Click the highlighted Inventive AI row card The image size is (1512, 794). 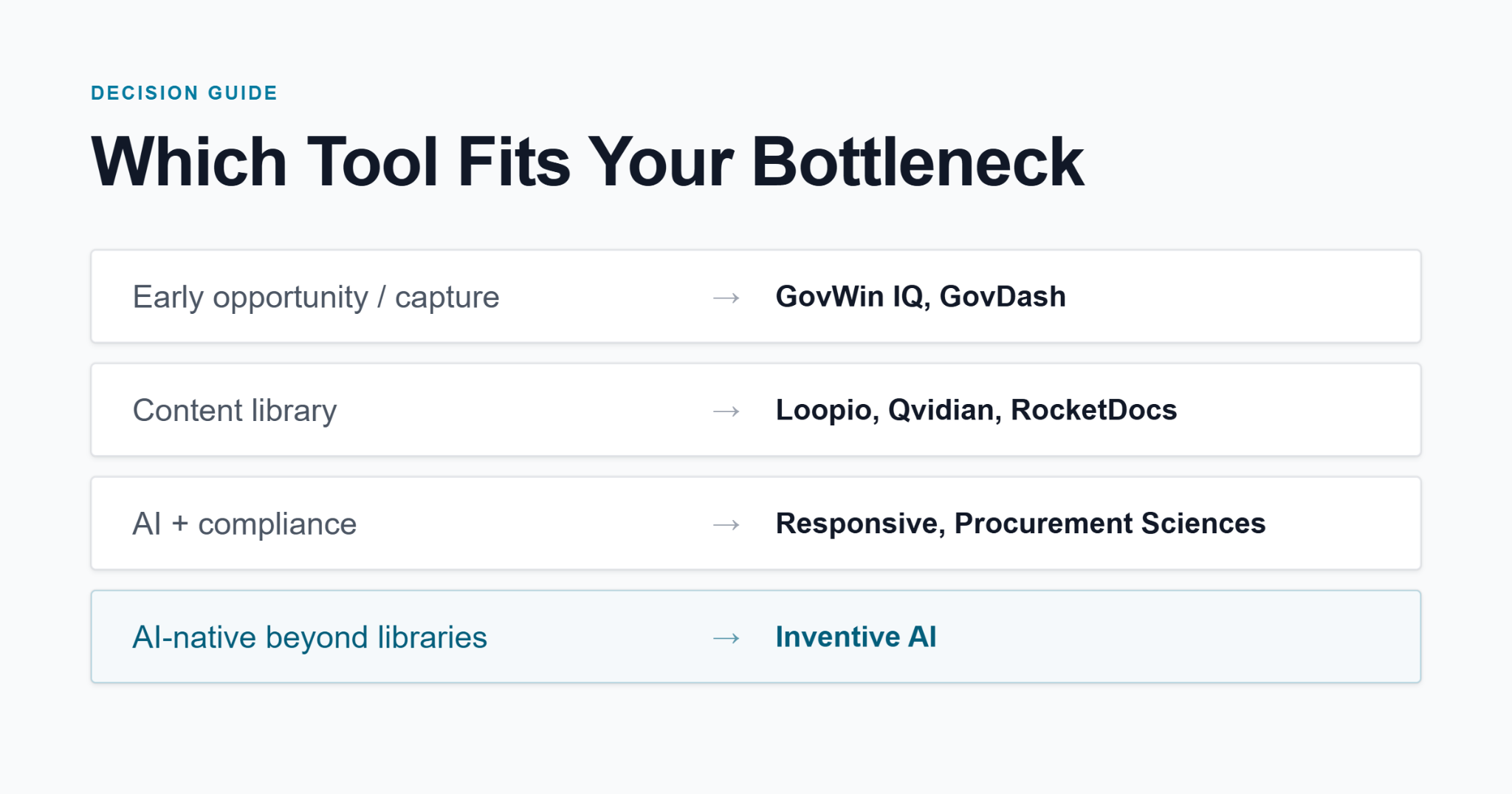coord(756,637)
